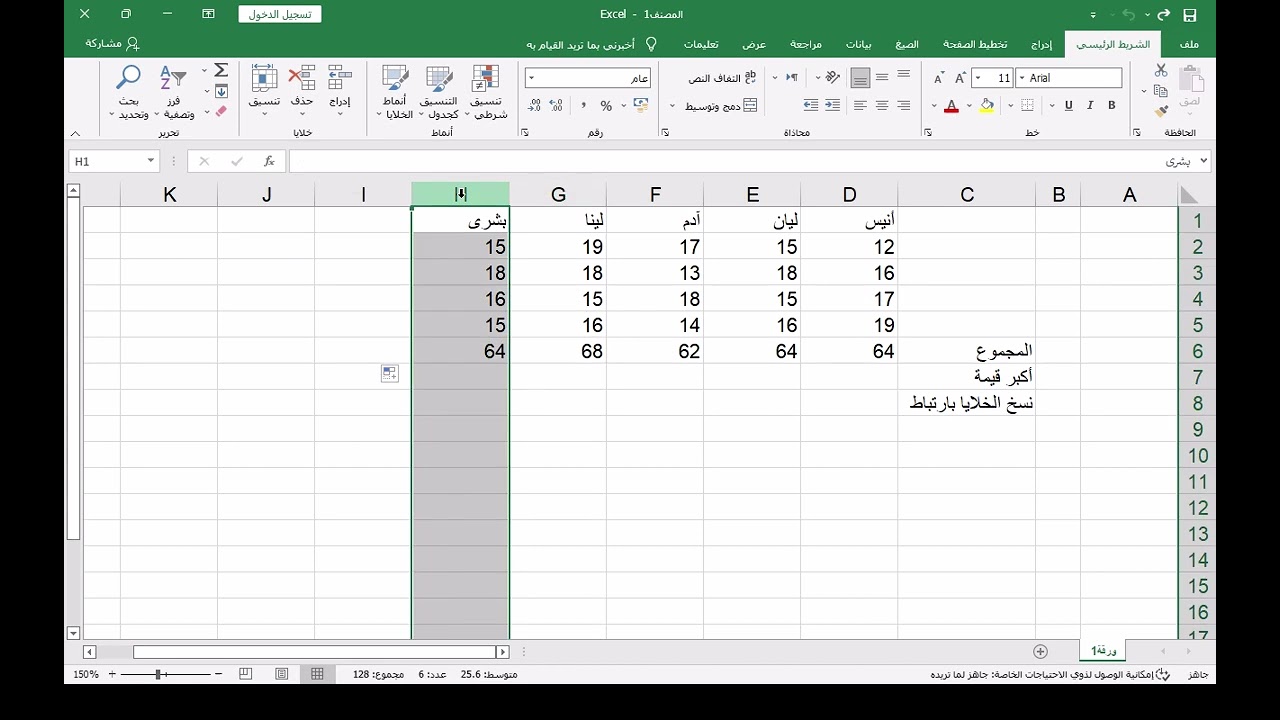
Task: Toggle Bold formatting
Action: (x=1111, y=105)
